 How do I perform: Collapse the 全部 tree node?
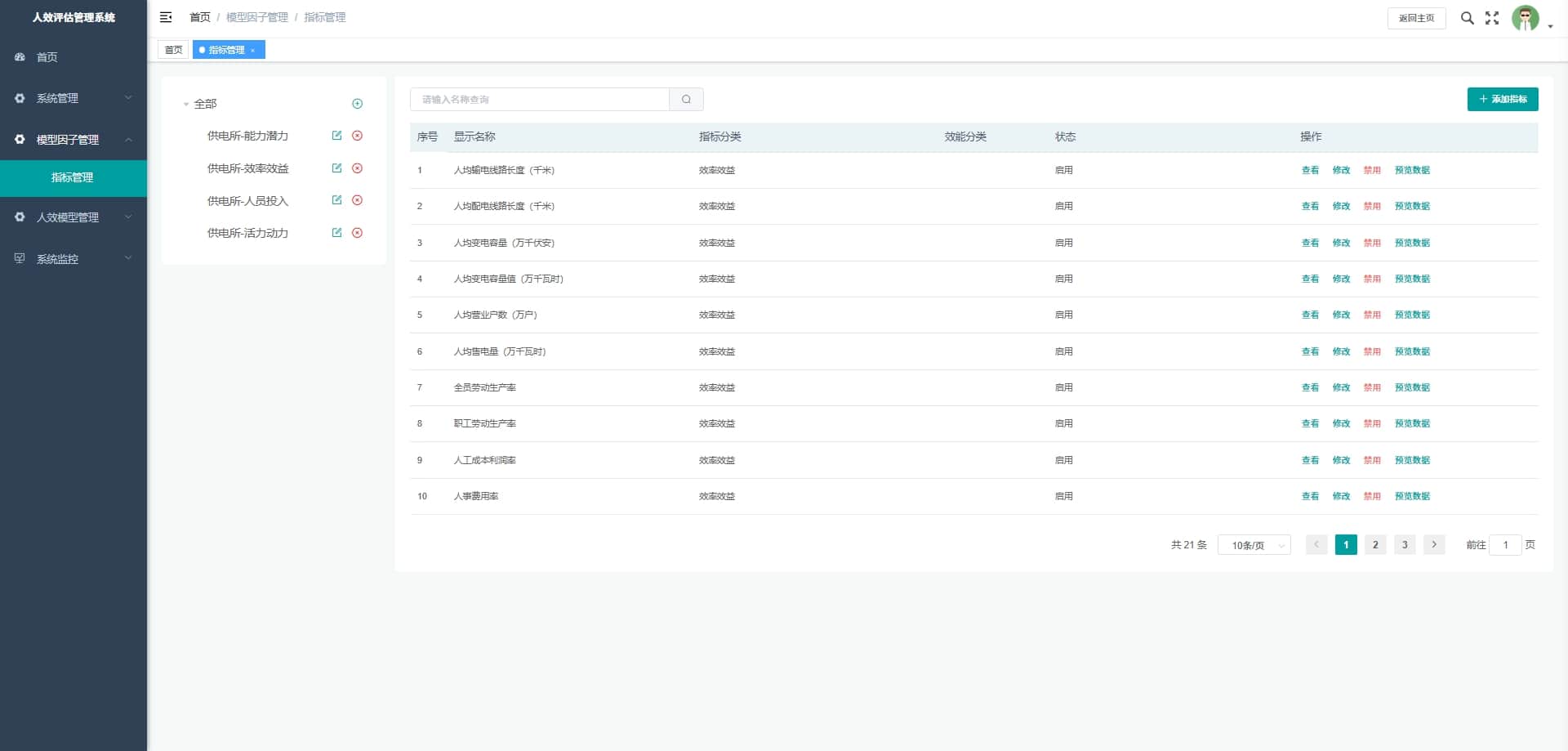tap(186, 105)
